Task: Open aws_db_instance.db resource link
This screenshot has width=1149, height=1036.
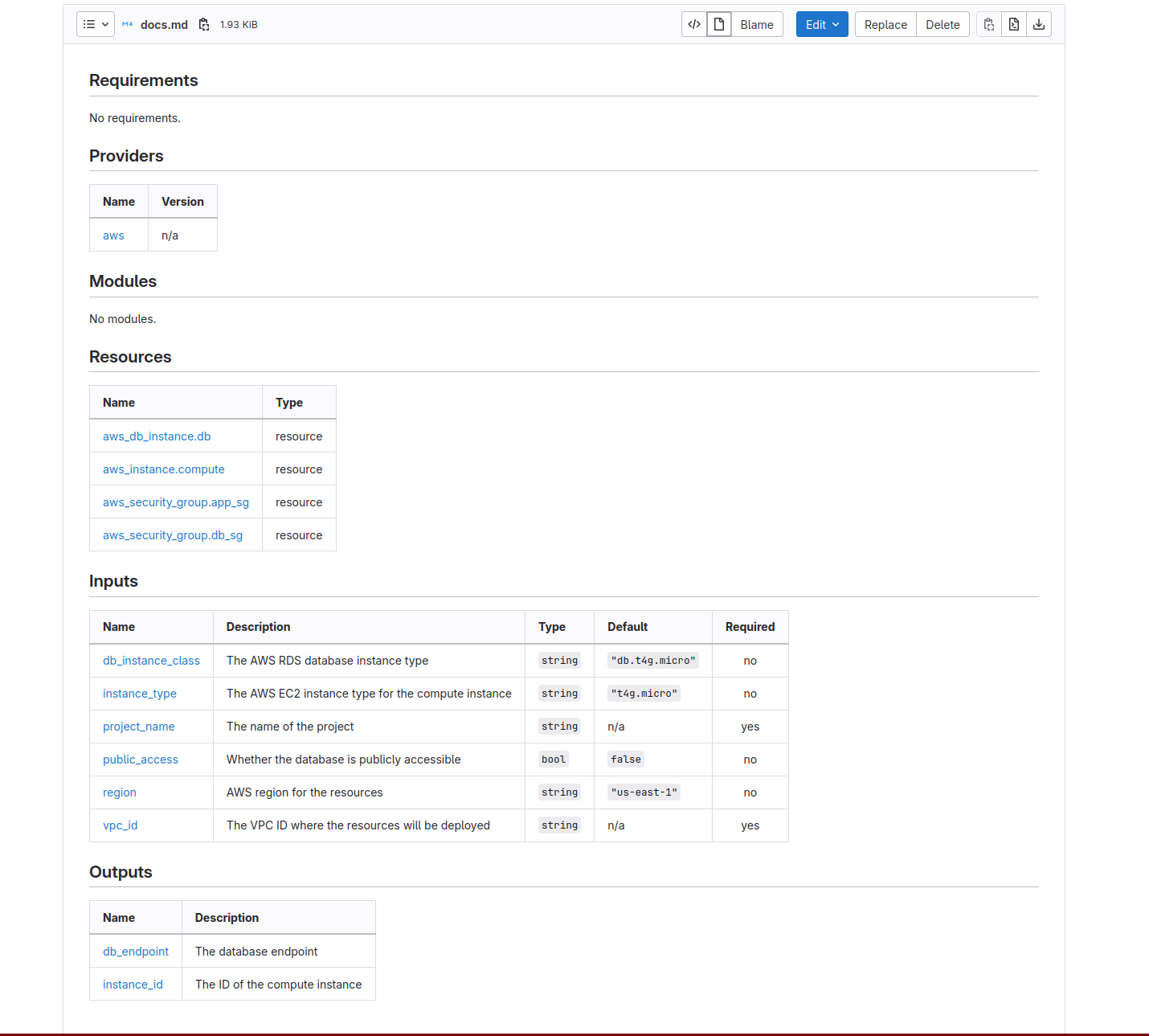Action: point(157,436)
